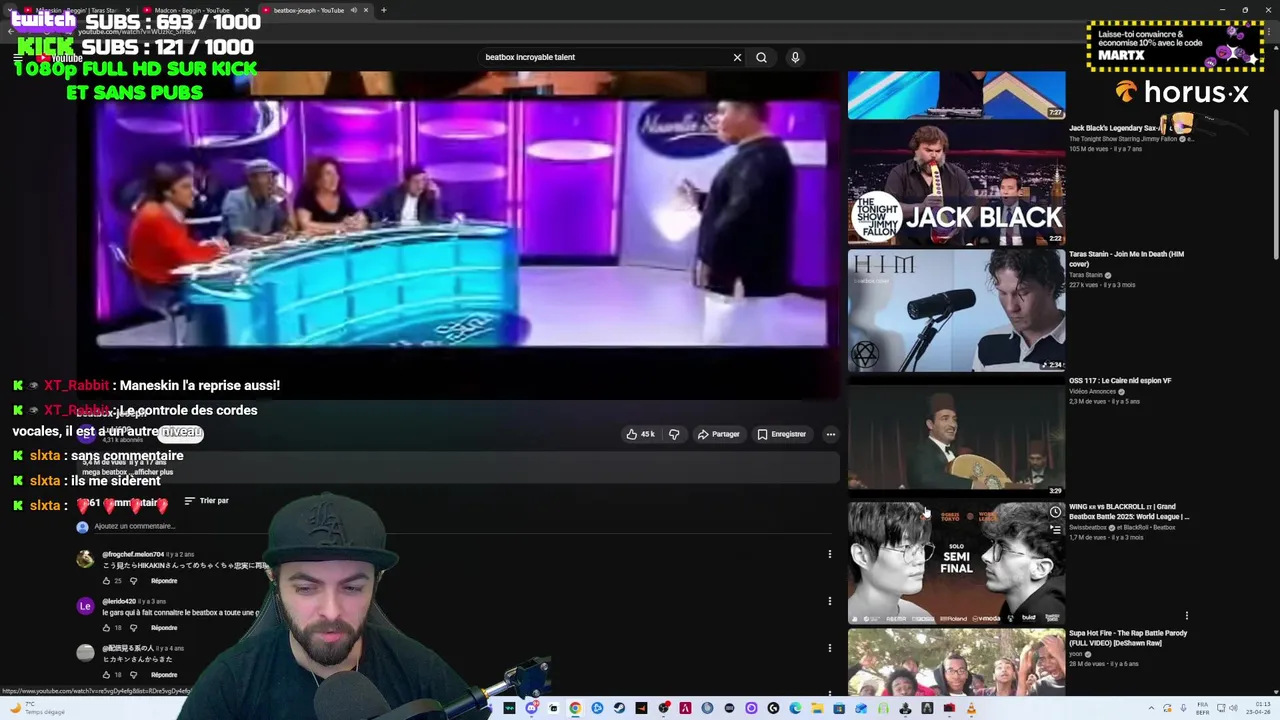Add WING vs BLACKROLL to watch later
1280x720 pixels.
point(1055,512)
